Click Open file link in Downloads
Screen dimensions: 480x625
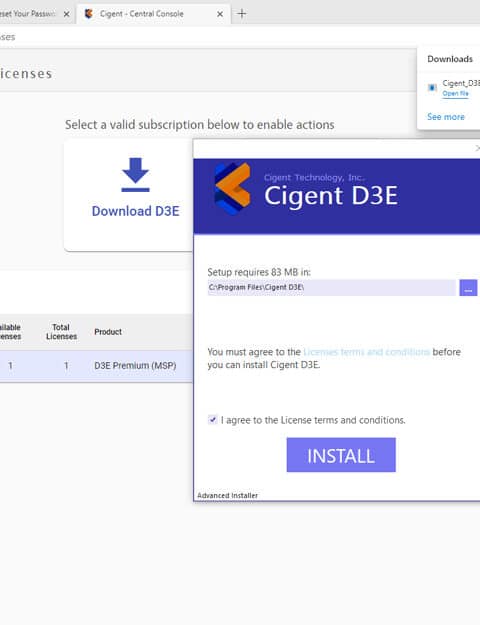(455, 93)
